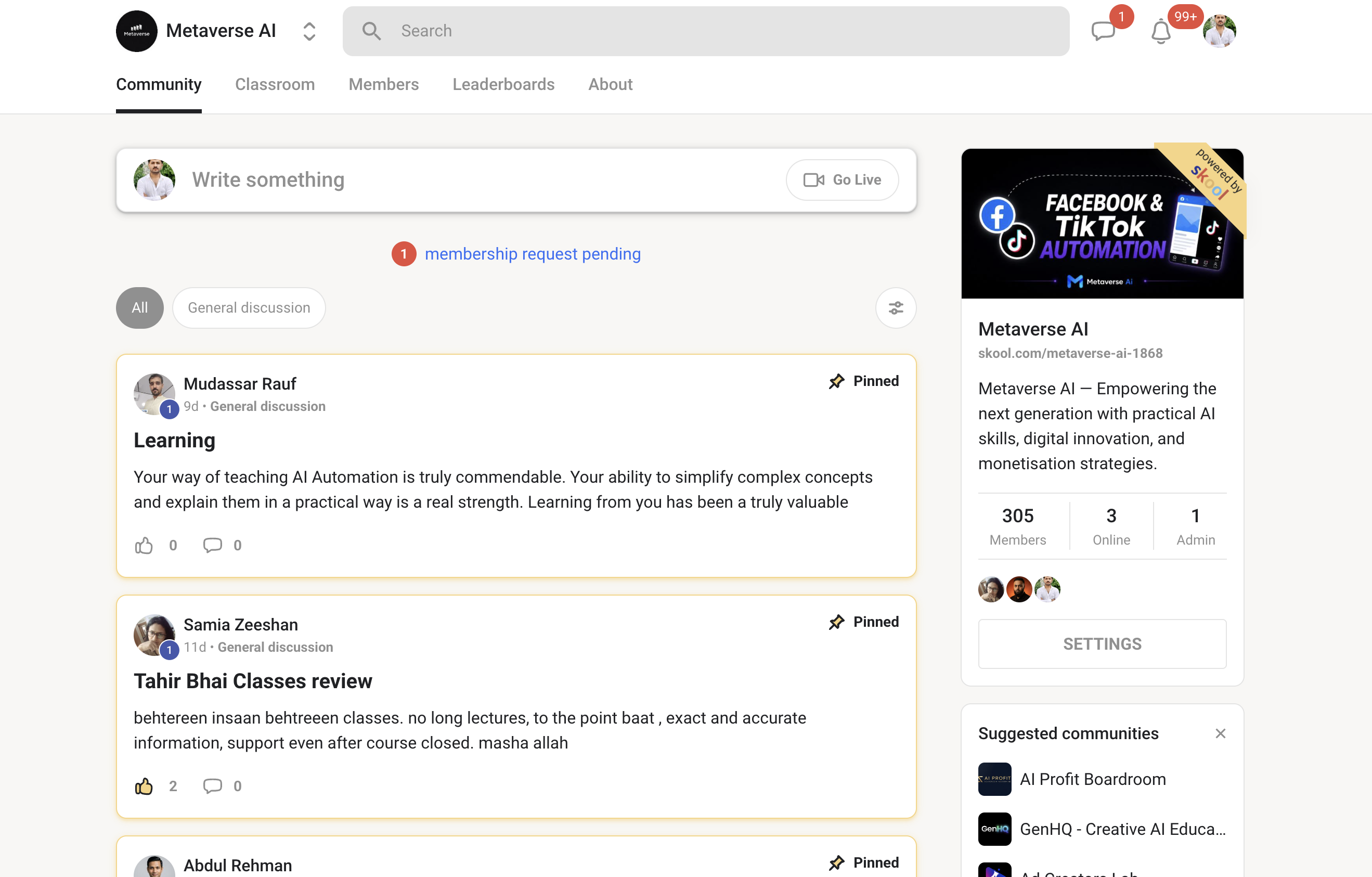The image size is (1372, 877).
Task: Open the Learning post title
Action: tap(174, 441)
